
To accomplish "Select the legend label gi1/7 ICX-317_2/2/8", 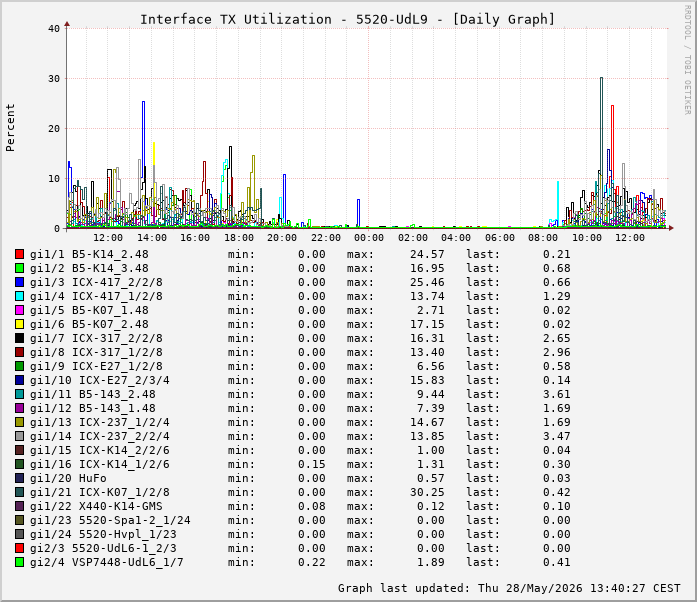I will pos(96,338).
